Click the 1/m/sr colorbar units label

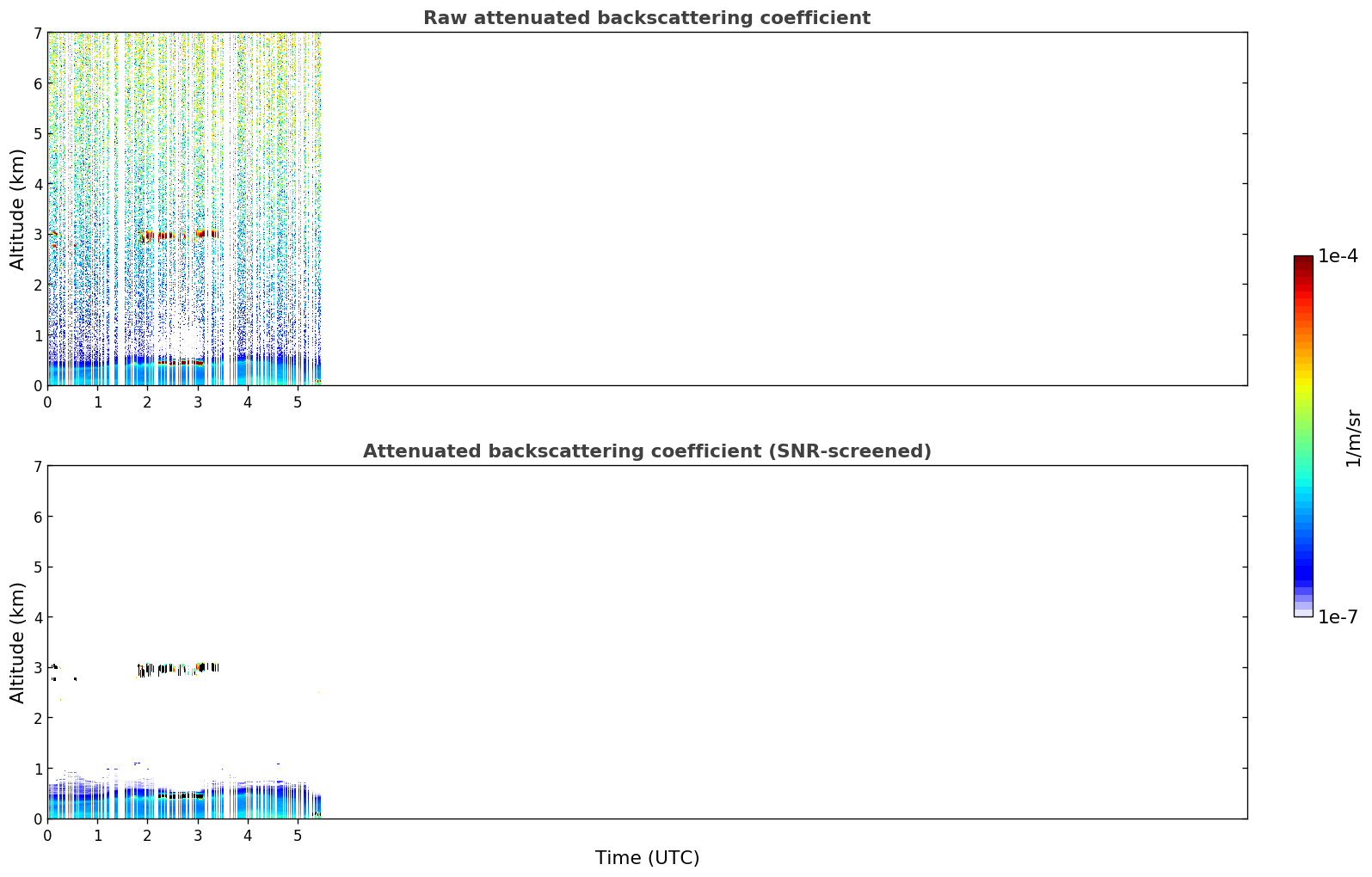1353,438
